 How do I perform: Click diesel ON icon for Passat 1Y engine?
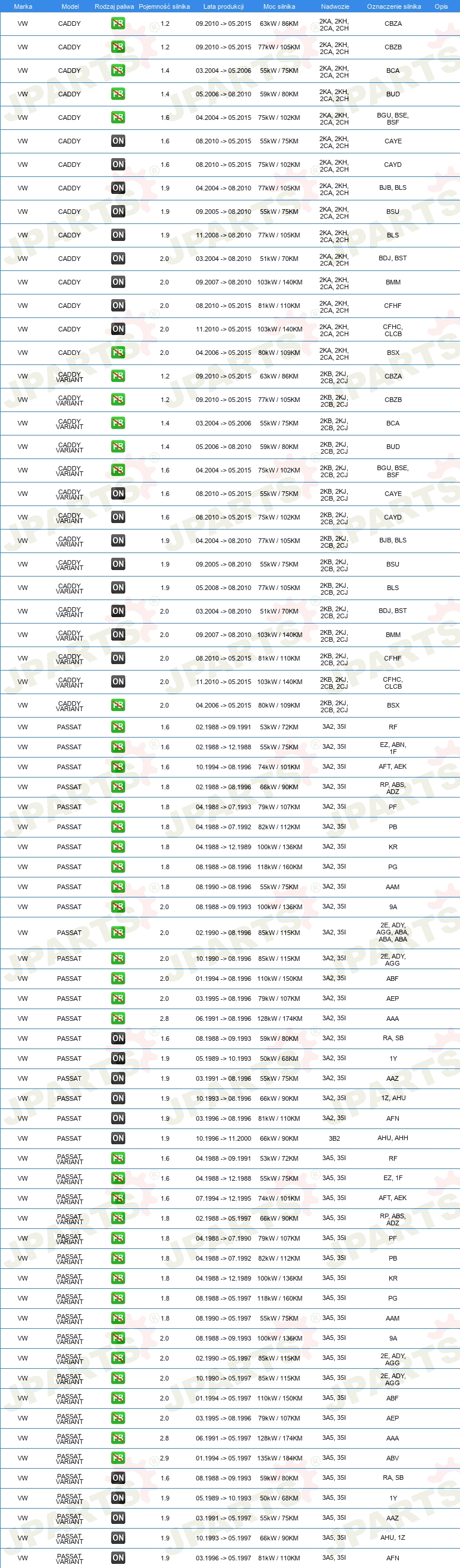(x=118, y=1058)
